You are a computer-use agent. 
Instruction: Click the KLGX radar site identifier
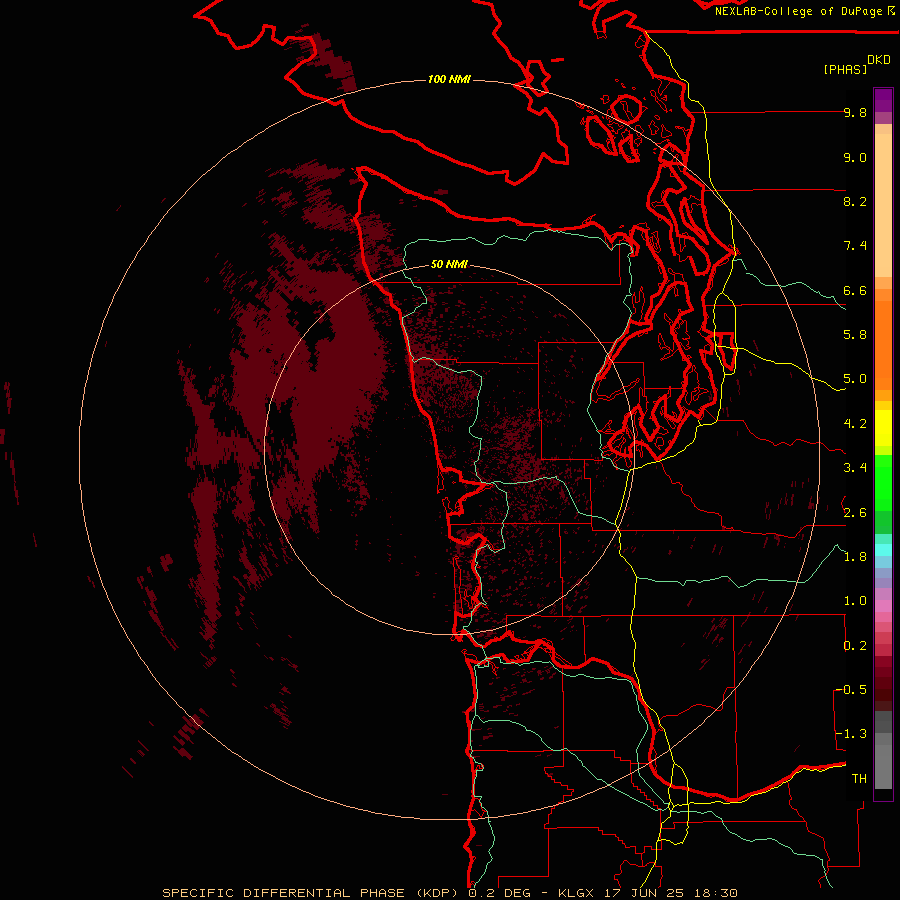[x=576, y=893]
